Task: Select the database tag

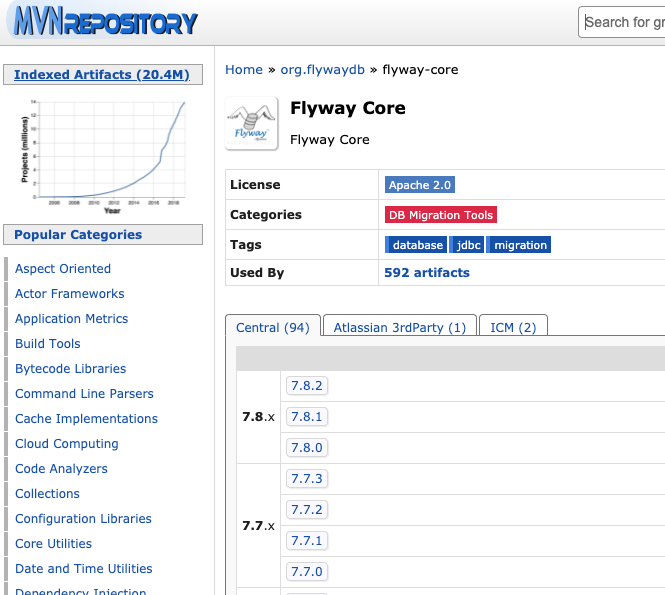Action: [416, 245]
